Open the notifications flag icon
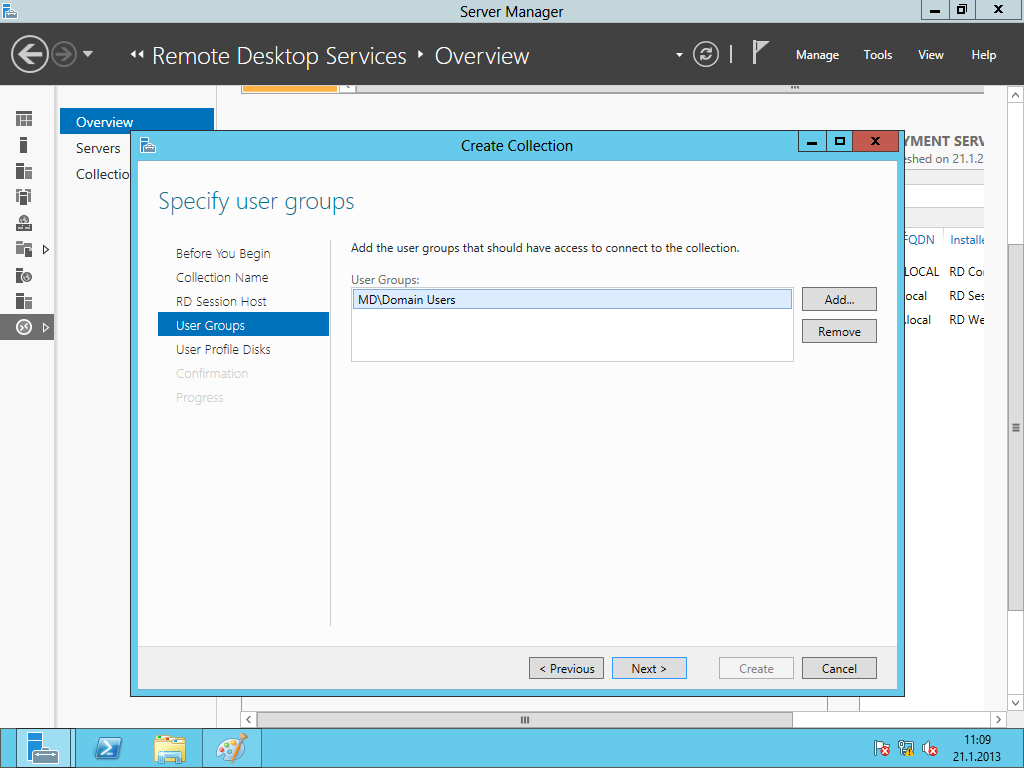The image size is (1024, 768). [x=761, y=54]
